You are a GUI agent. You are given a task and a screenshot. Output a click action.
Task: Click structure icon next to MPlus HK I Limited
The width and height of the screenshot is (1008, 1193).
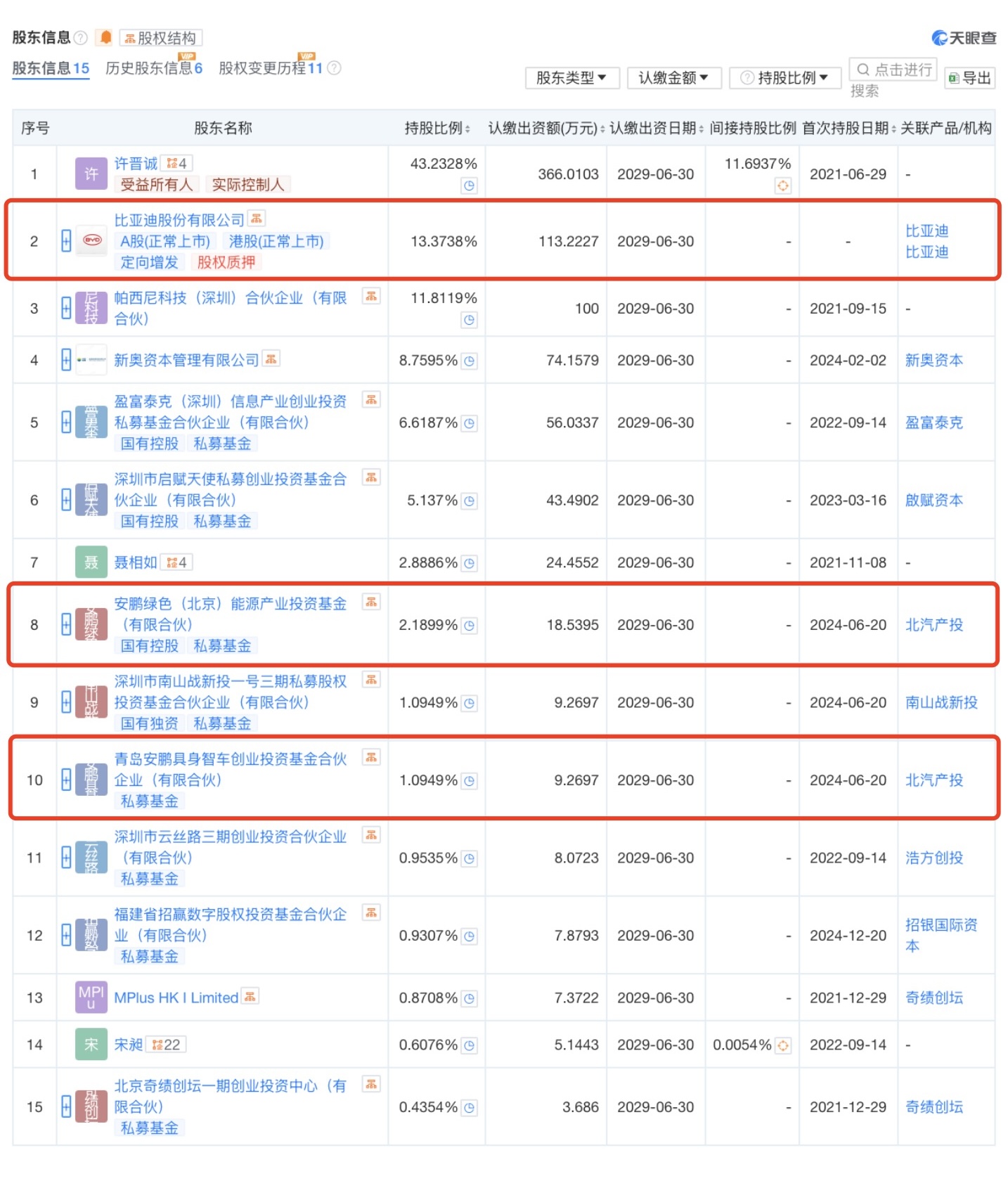pyautogui.click(x=250, y=997)
